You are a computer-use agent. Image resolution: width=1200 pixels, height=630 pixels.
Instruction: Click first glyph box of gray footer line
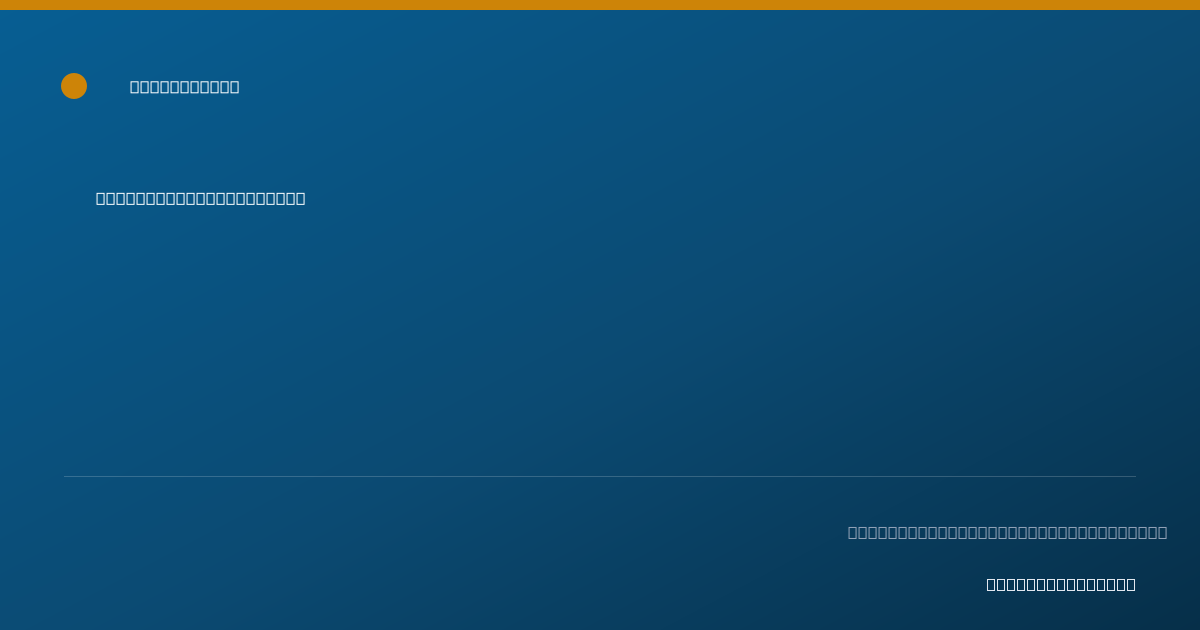click(x=853, y=533)
